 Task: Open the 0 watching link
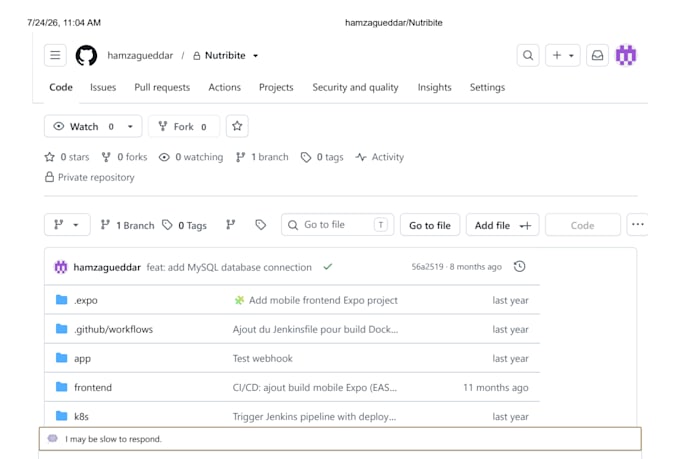point(191,157)
